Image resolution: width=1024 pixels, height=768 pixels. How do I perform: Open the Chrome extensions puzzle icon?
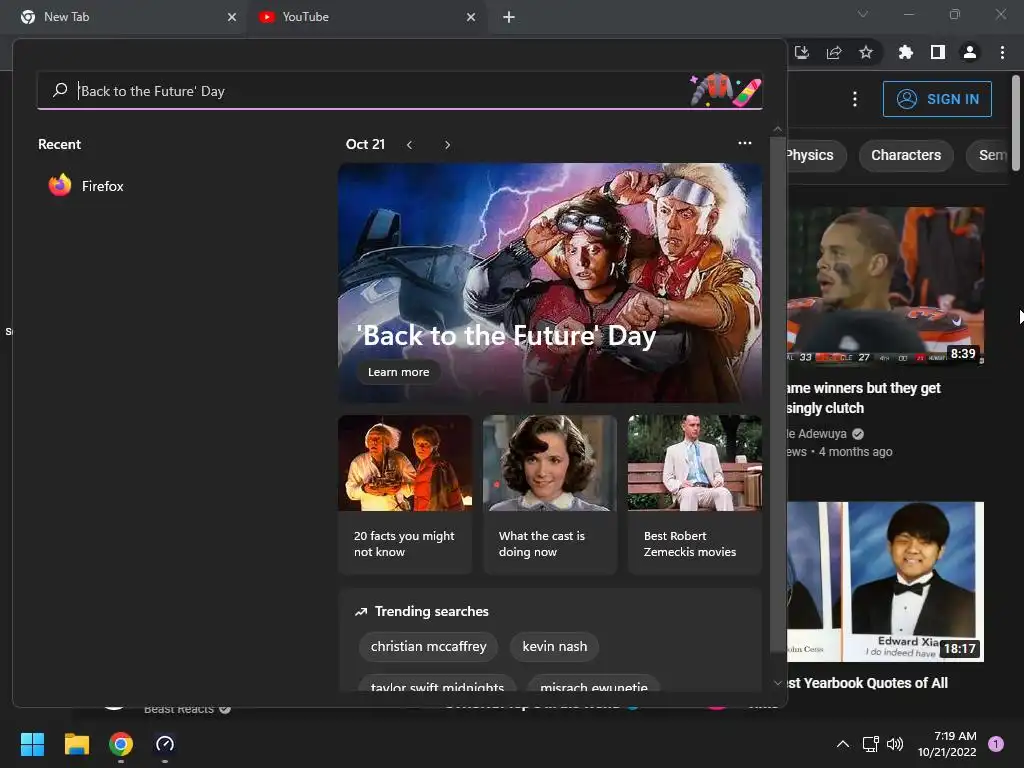point(906,52)
